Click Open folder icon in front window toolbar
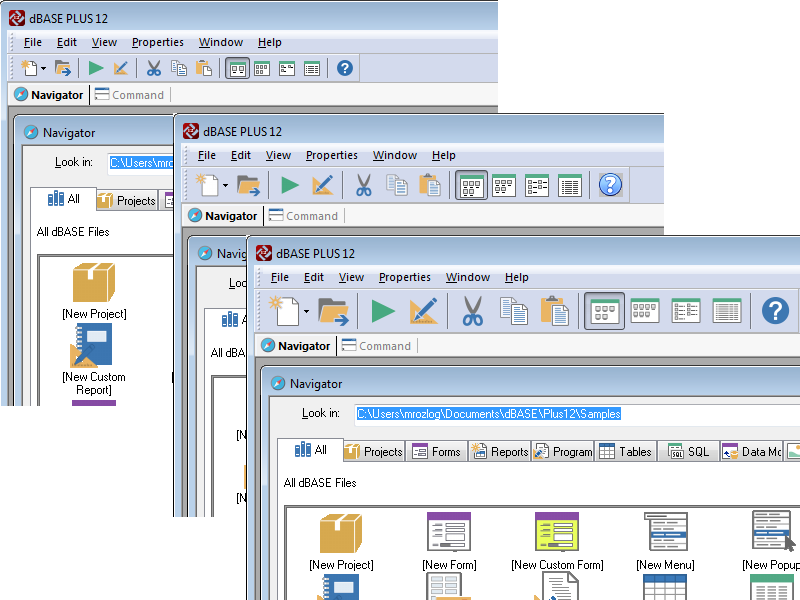Image resolution: width=800 pixels, height=600 pixels. pyautogui.click(x=333, y=311)
